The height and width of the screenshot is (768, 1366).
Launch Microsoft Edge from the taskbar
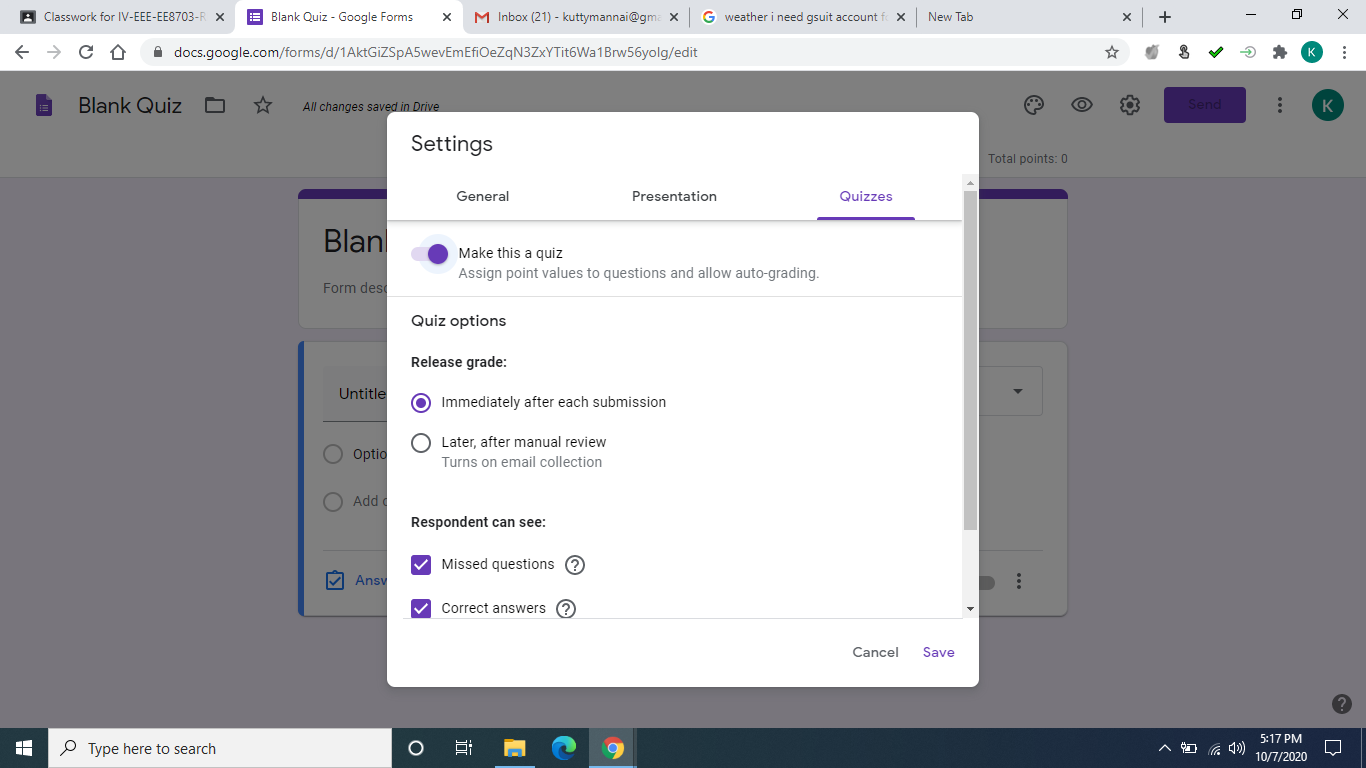pyautogui.click(x=564, y=748)
